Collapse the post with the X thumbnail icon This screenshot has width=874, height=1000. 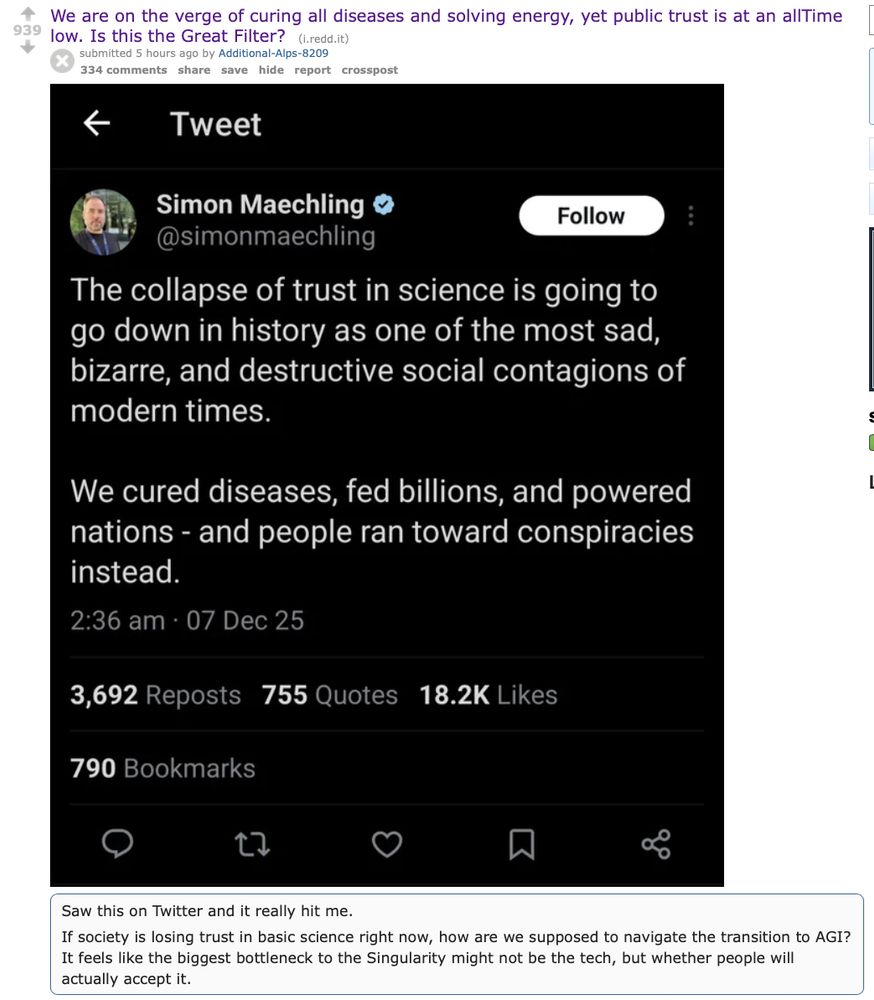click(x=62, y=60)
